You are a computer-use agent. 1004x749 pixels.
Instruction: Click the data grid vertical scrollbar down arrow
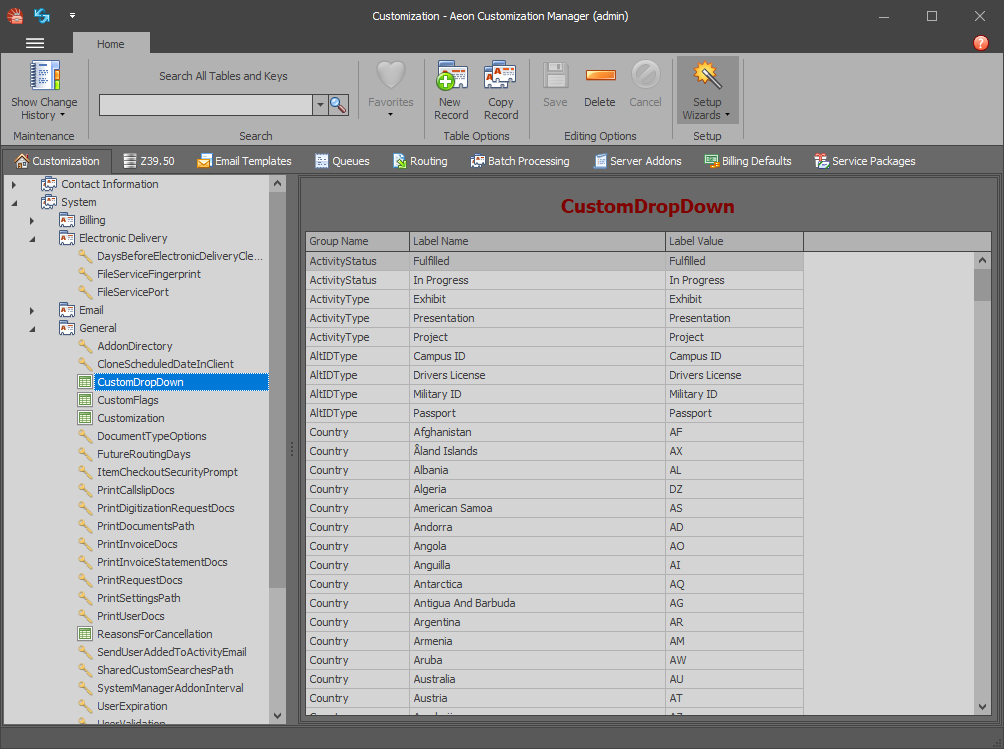(x=982, y=707)
